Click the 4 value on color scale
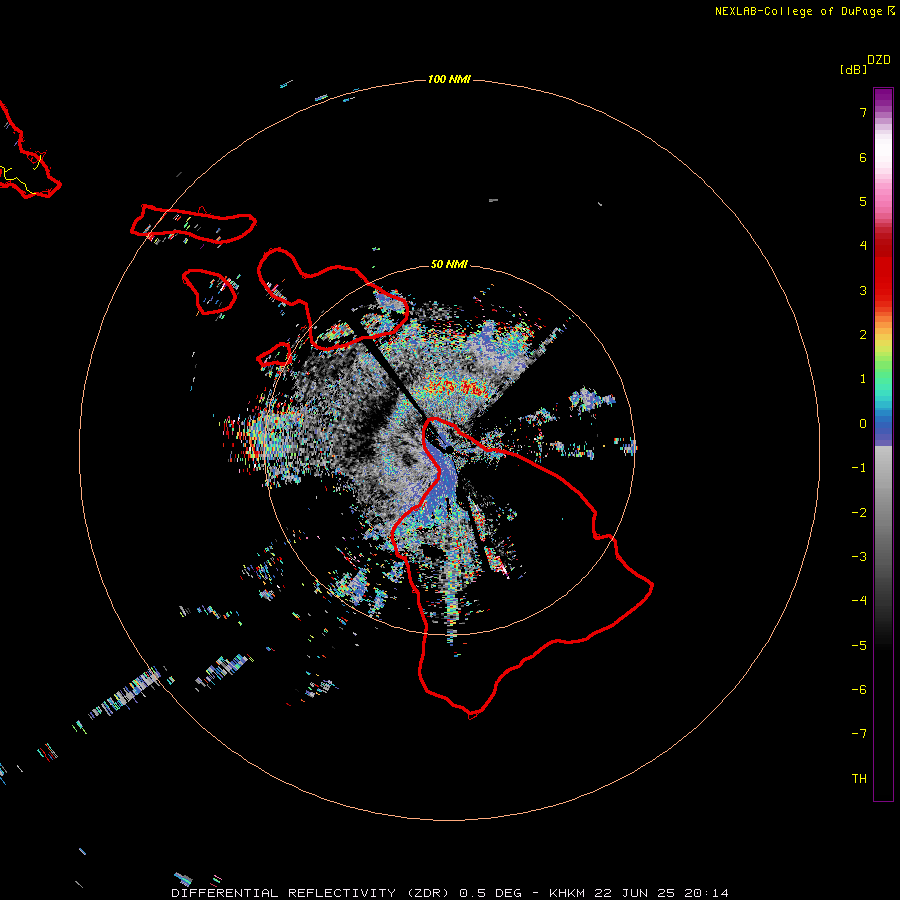The height and width of the screenshot is (900, 900). click(x=863, y=246)
